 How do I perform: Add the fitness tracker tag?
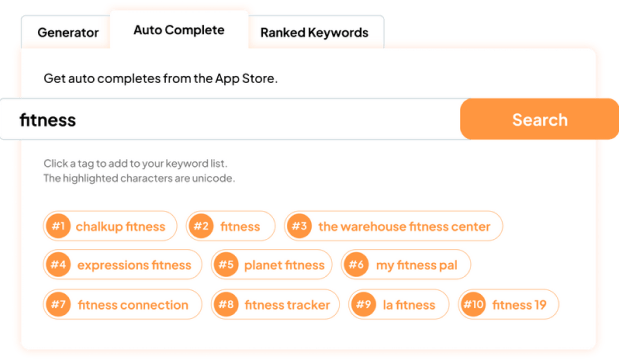[x=275, y=304]
